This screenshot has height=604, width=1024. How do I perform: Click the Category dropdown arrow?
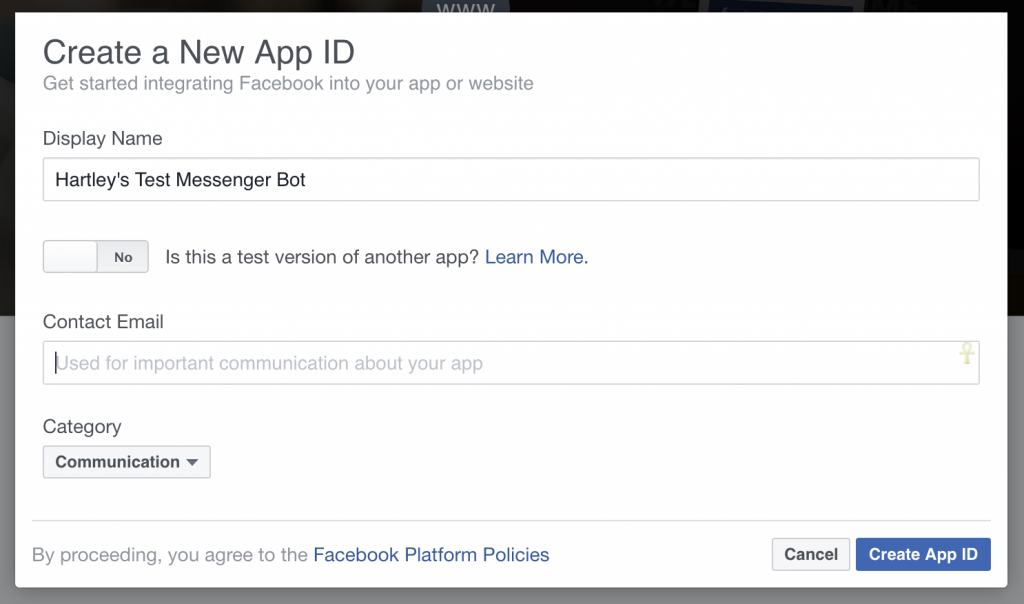pos(192,462)
